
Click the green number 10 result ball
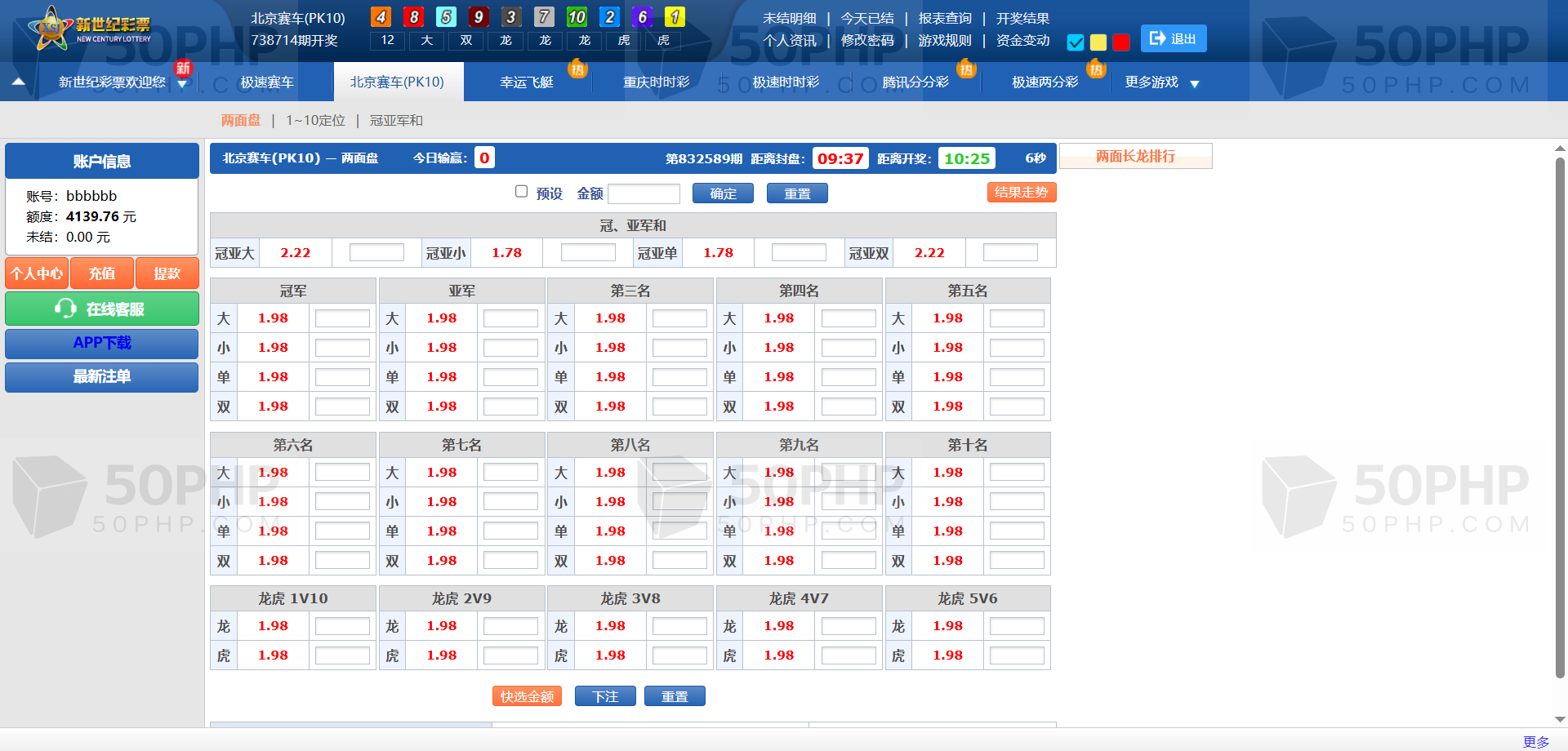(x=577, y=17)
